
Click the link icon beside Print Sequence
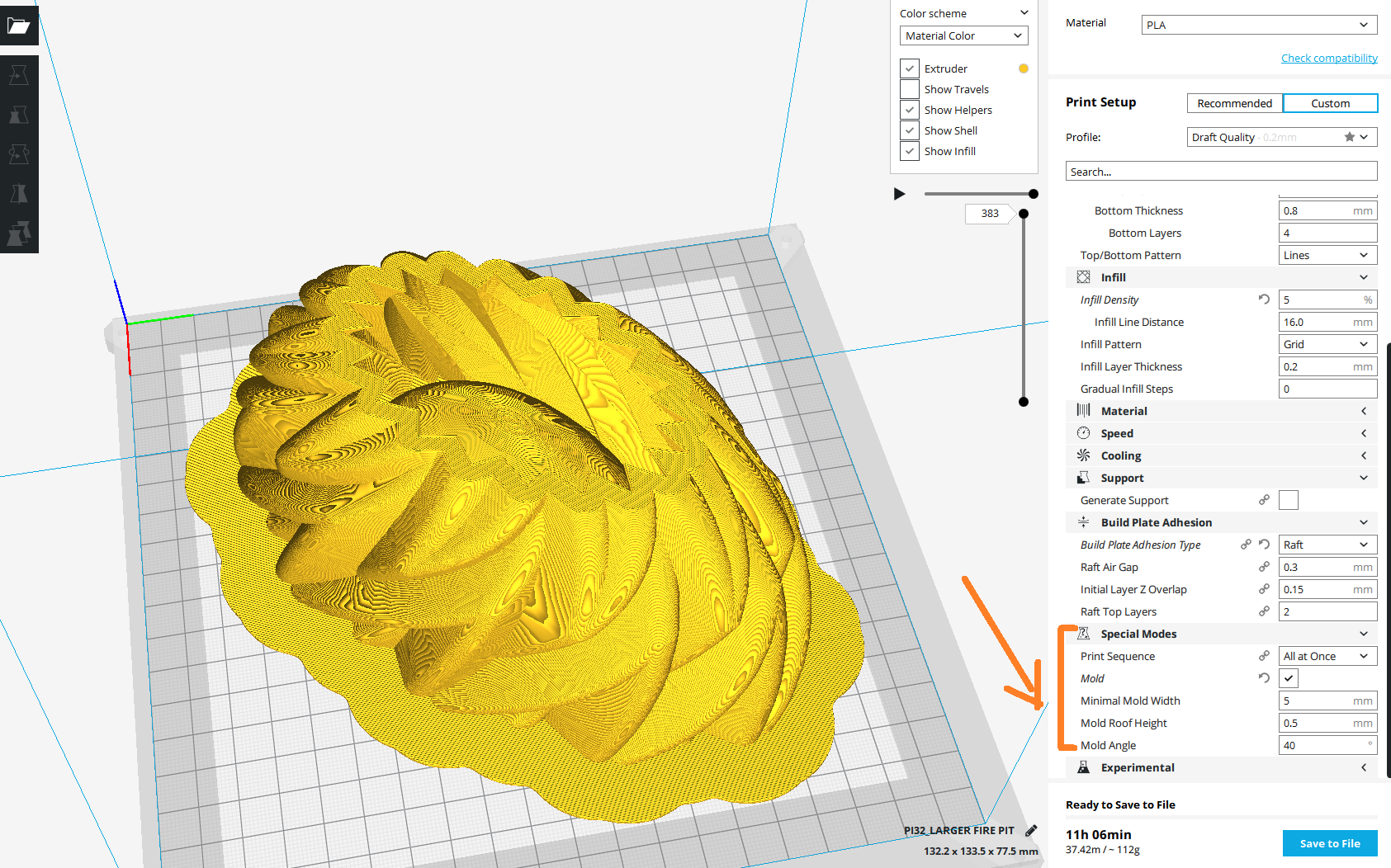tap(1264, 656)
